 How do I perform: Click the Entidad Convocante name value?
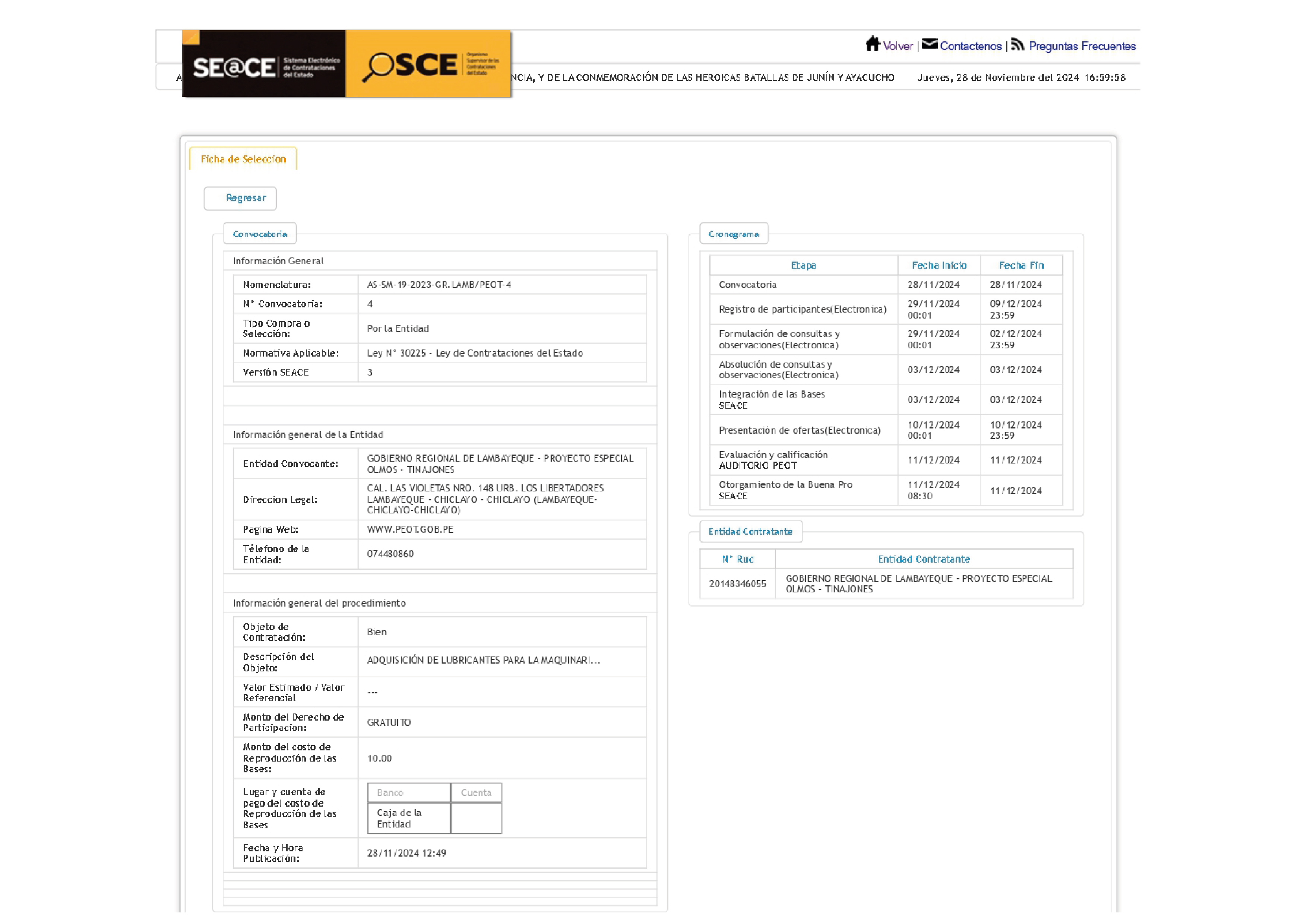(500, 464)
